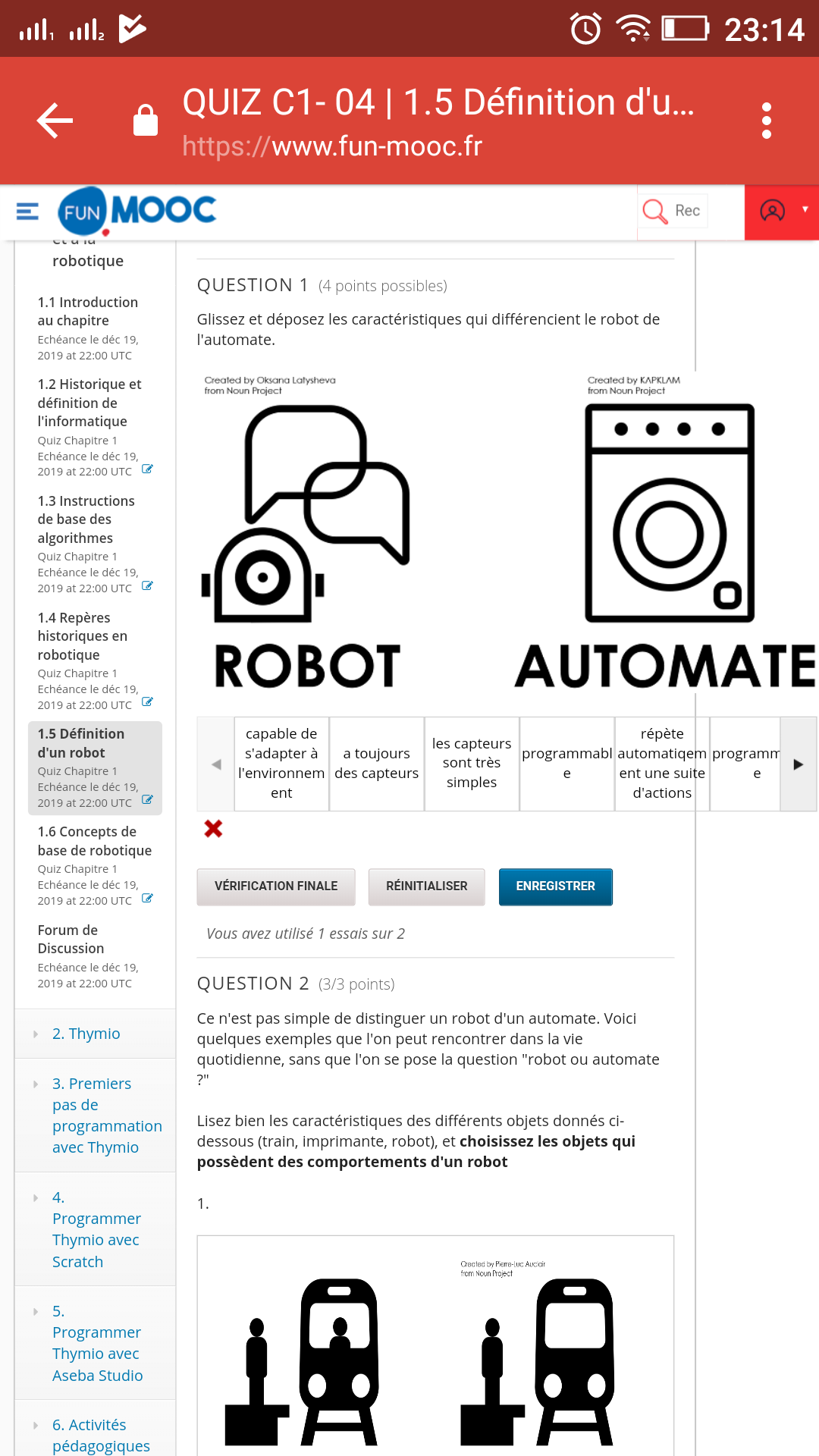Viewport: 819px width, 1456px height.
Task: Tap the alarm clock status icon
Action: [585, 29]
